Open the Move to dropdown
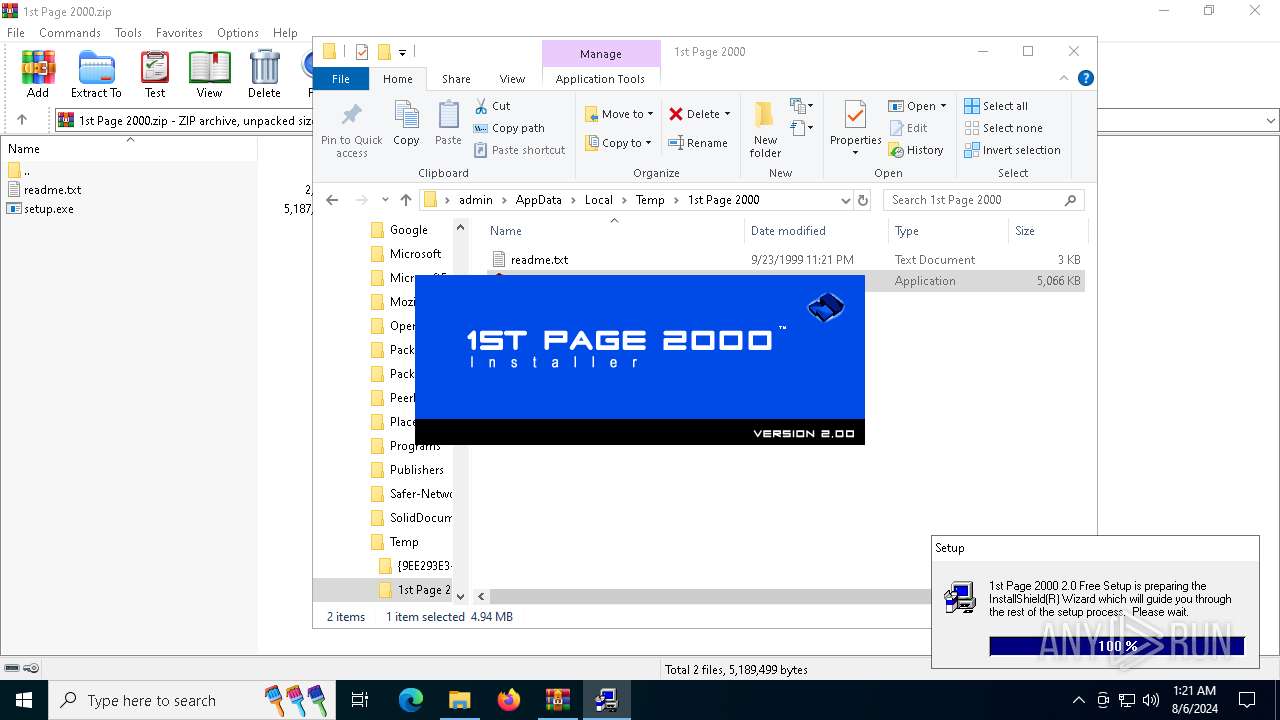The image size is (1280, 720). click(x=619, y=114)
